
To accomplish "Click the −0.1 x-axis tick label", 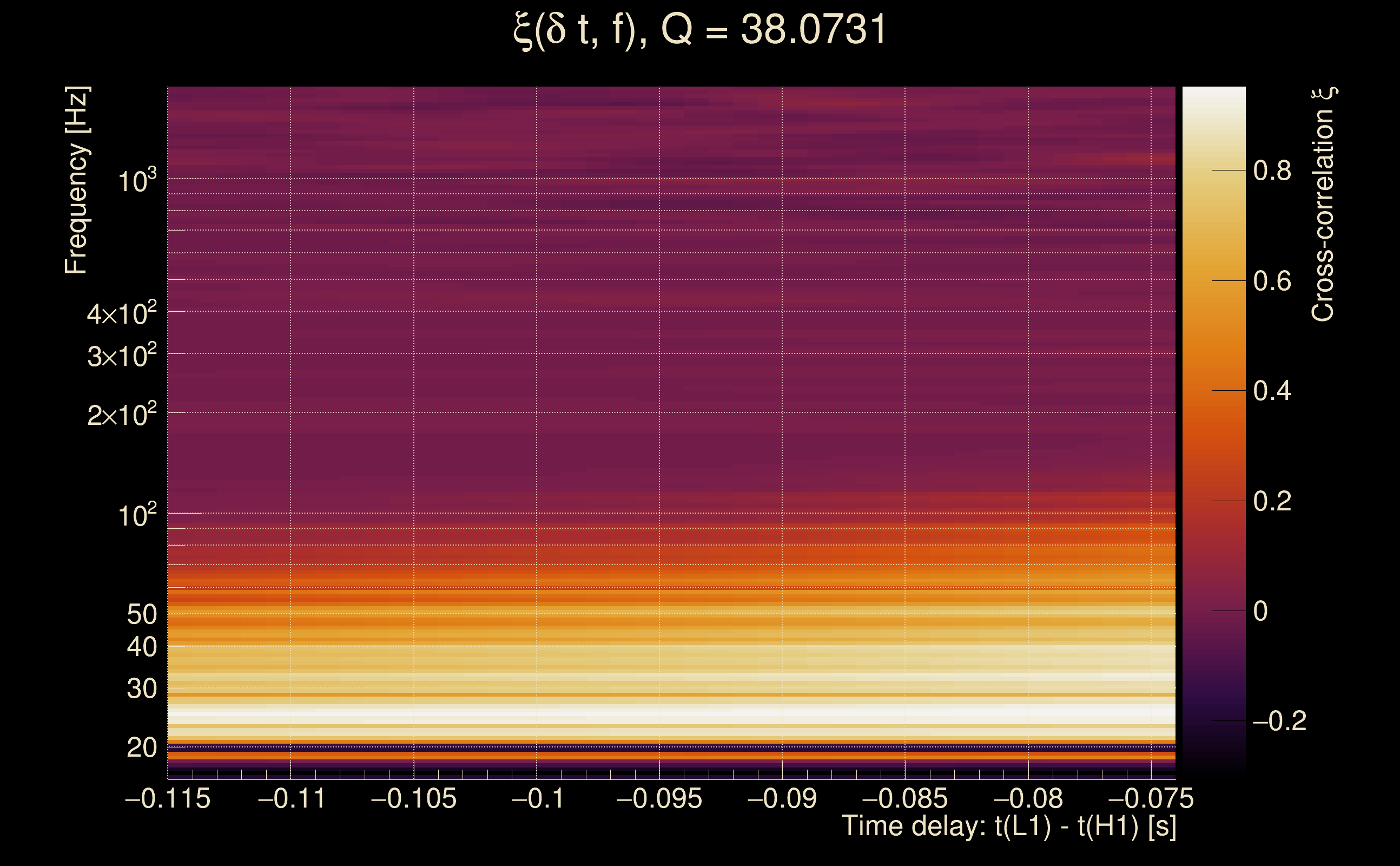I will (537, 798).
